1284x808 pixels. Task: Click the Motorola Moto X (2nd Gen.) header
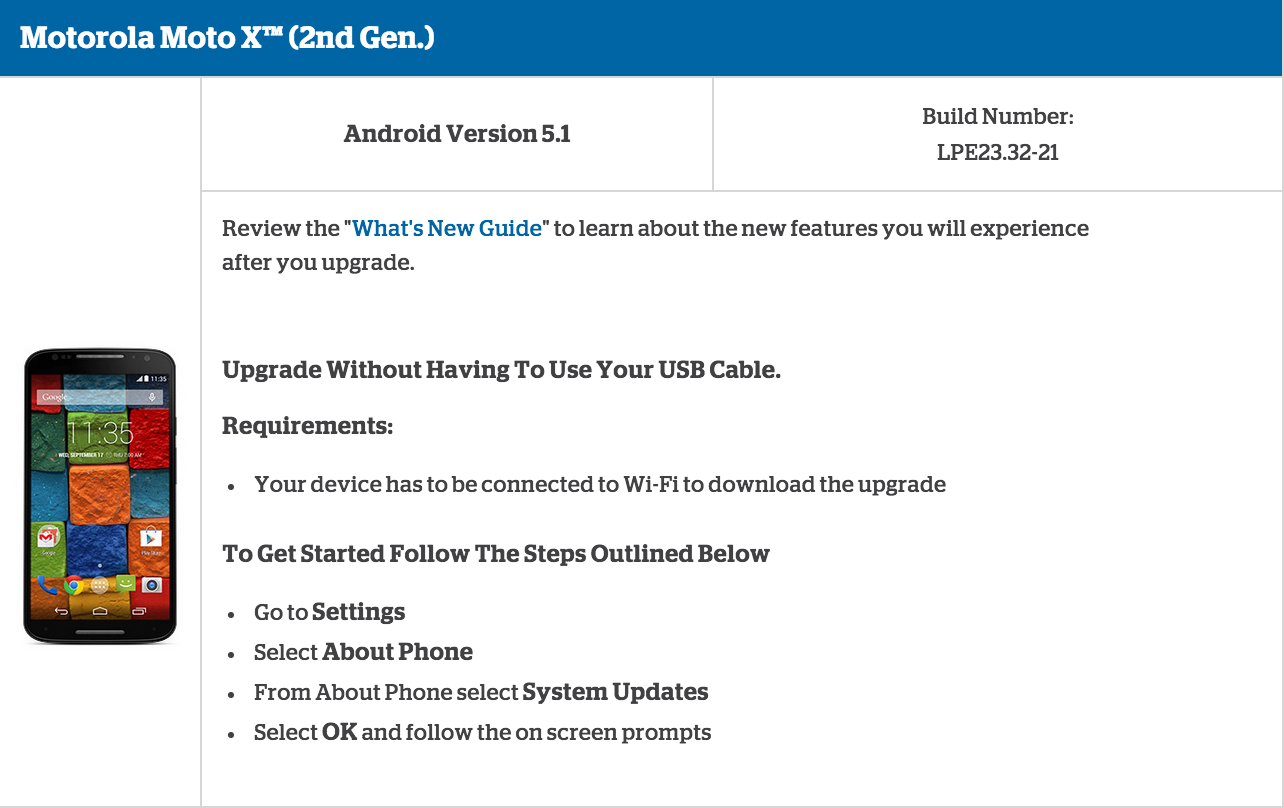pos(227,38)
